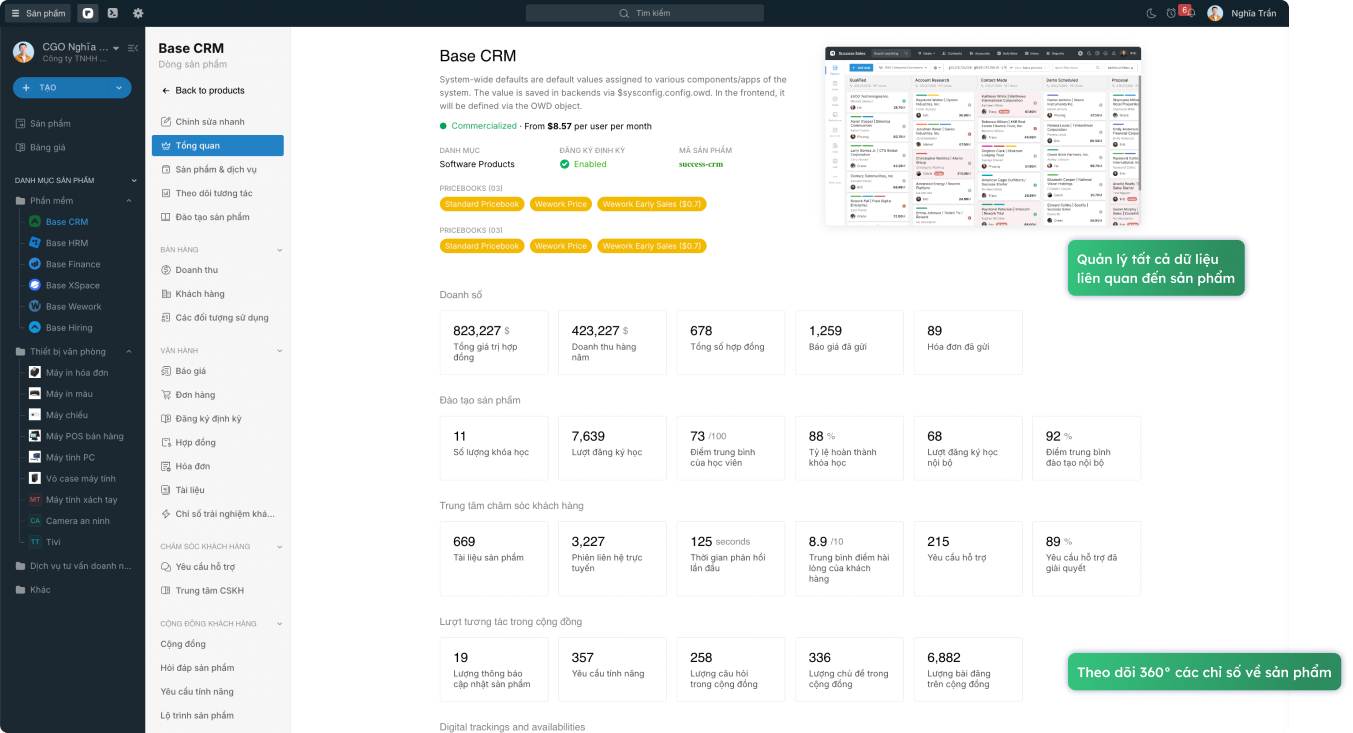Click the 6,882 Lượng bài đăng card
Screen dimensions: 1353x733
(968, 670)
